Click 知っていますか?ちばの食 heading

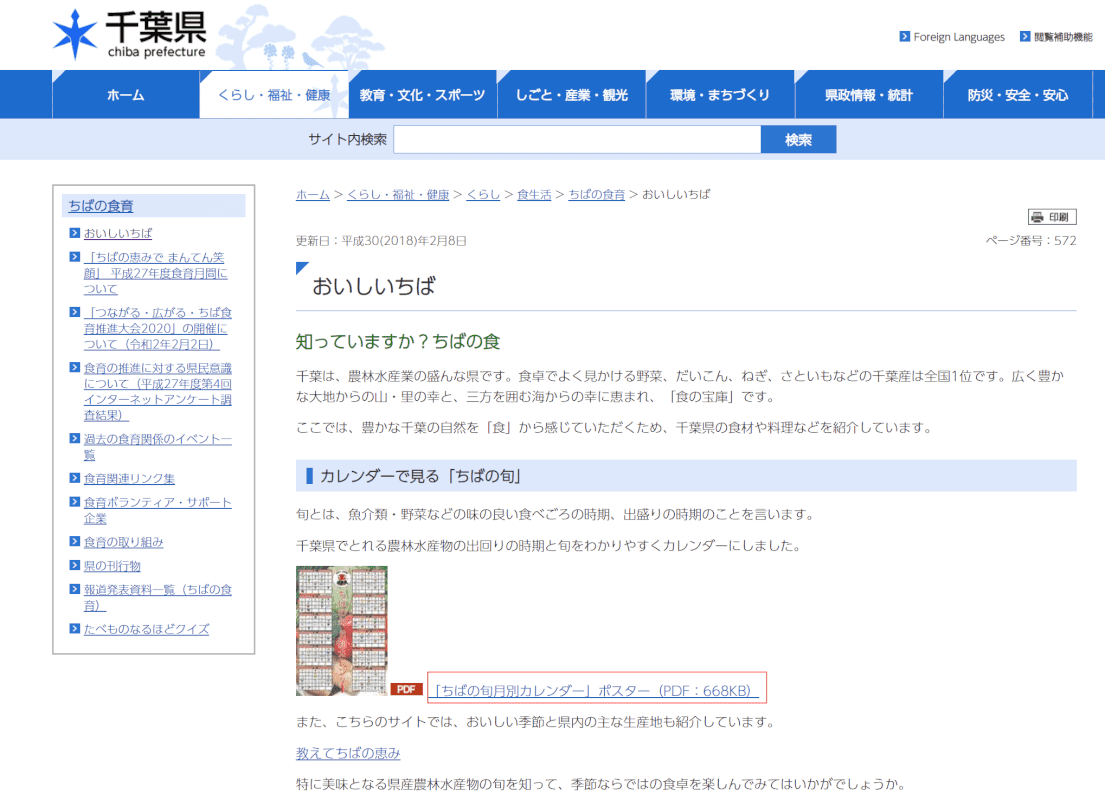397,341
